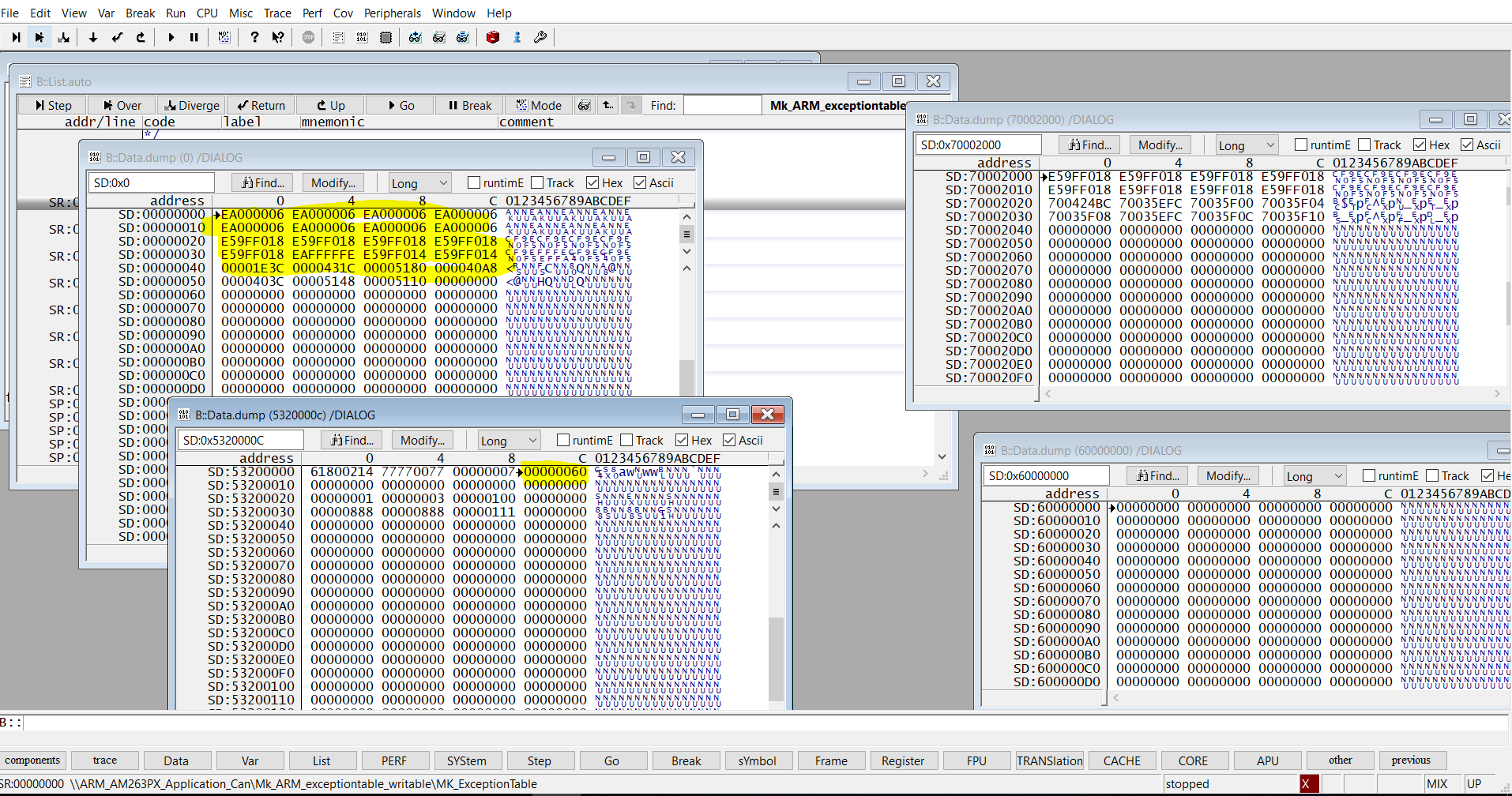Click vertical scrollbar thumb in Data.dump (5320000c)
The height and width of the screenshot is (796, 1512).
point(776,659)
